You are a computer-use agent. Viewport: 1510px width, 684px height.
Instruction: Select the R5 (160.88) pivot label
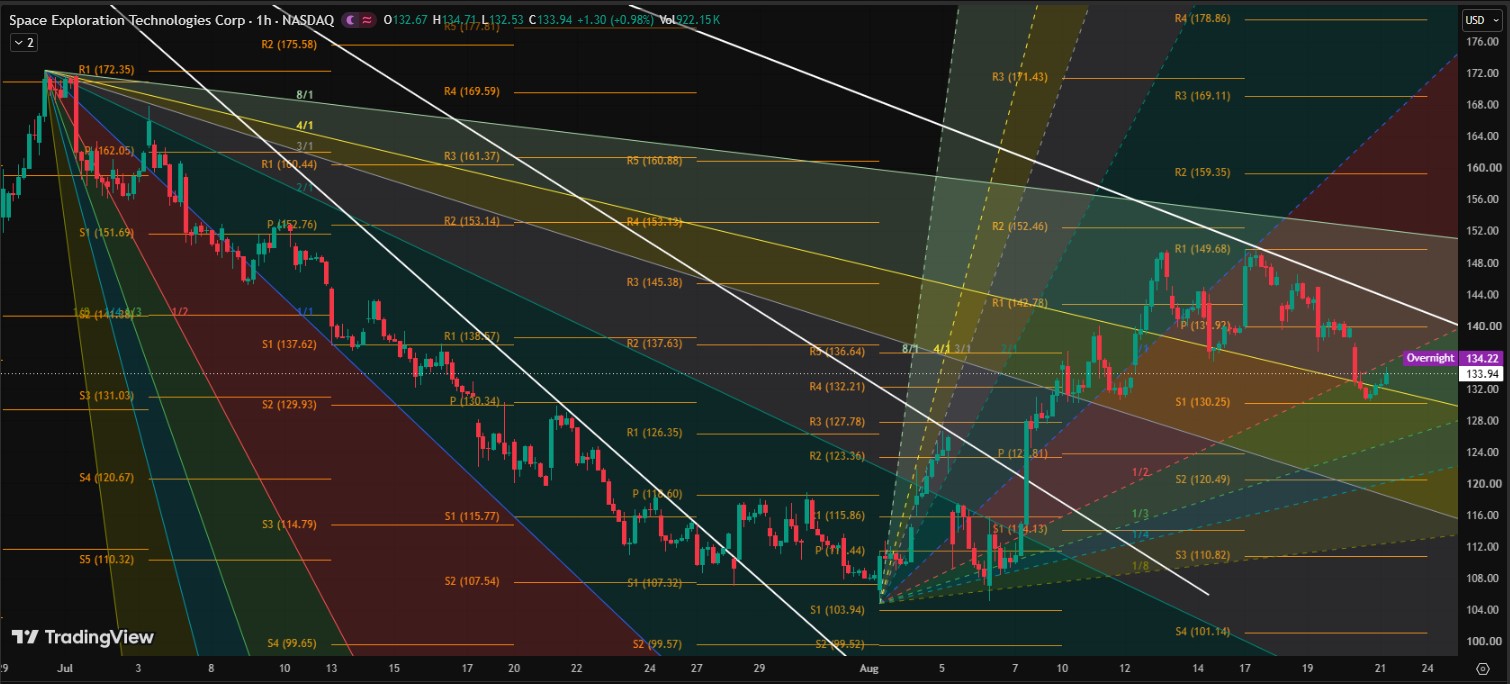click(x=654, y=160)
